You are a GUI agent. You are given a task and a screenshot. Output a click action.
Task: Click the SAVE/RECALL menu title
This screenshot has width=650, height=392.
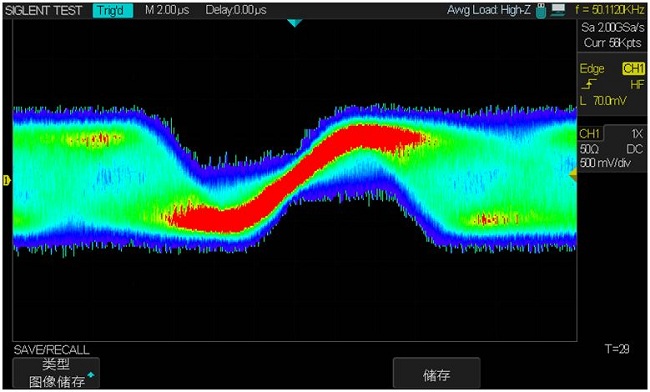51,349
